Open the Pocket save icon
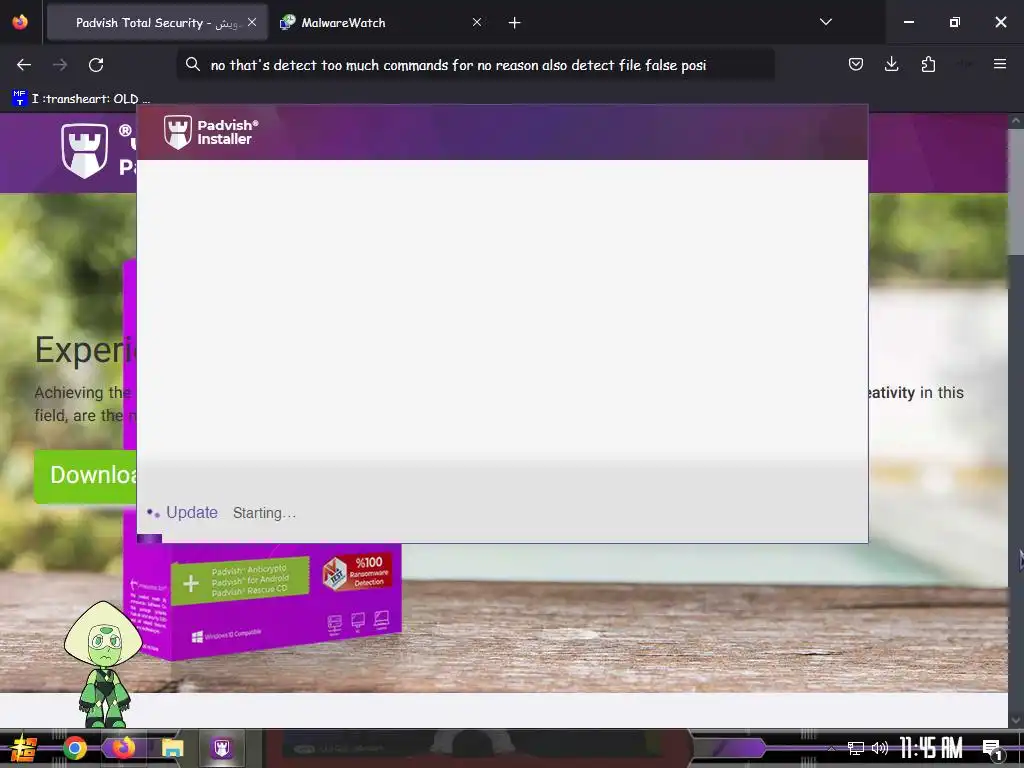Image resolution: width=1024 pixels, height=768 pixels. point(856,64)
